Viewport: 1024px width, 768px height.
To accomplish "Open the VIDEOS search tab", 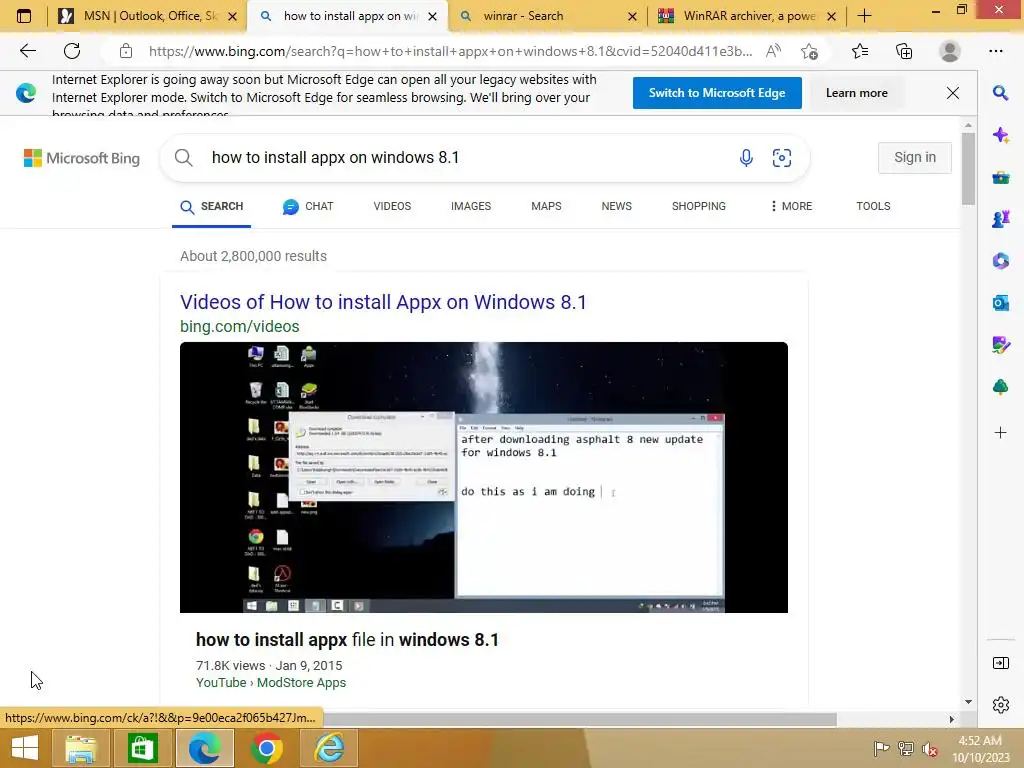I will [x=392, y=206].
